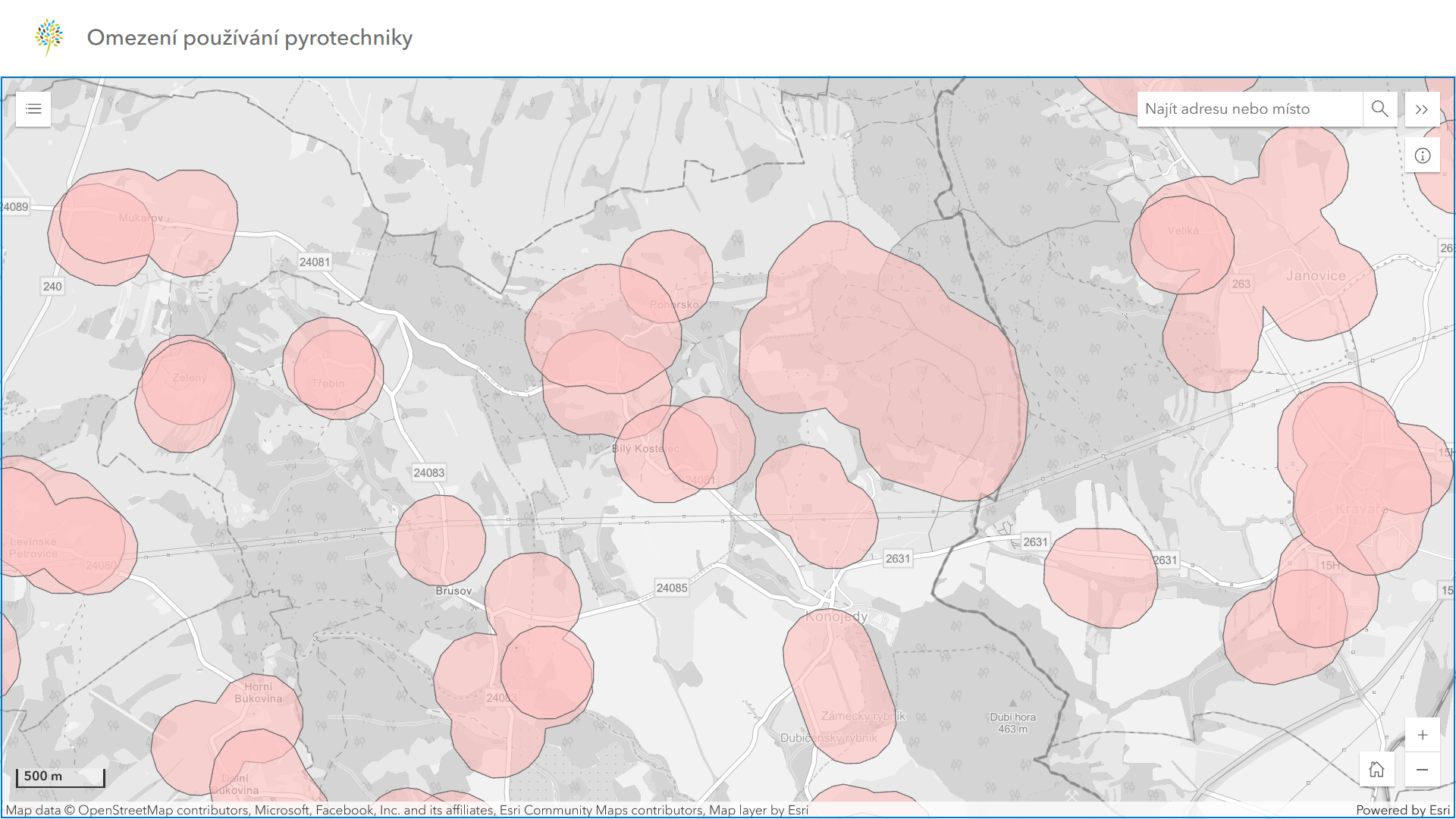Zoom out with minus button
Viewport: 1456px width, 819px height.
(1422, 770)
